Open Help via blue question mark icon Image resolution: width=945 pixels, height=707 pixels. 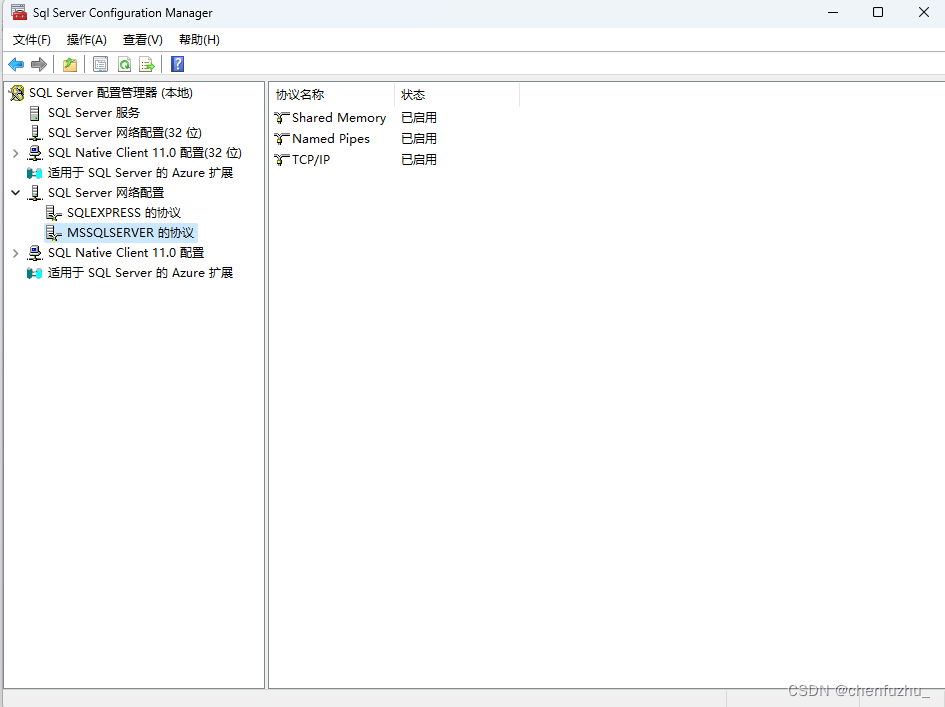(x=177, y=64)
